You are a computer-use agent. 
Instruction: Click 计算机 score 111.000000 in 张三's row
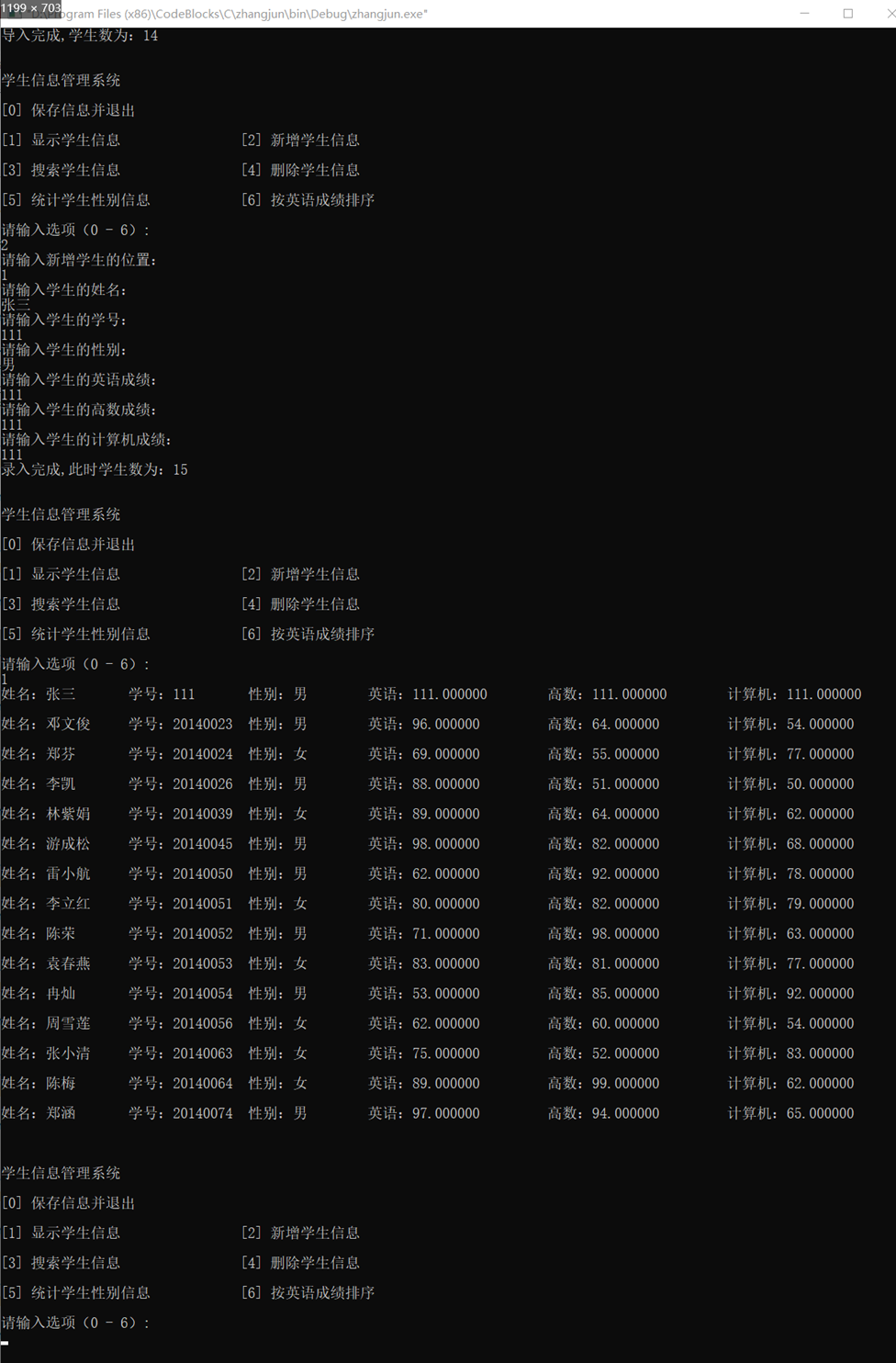tap(824, 694)
